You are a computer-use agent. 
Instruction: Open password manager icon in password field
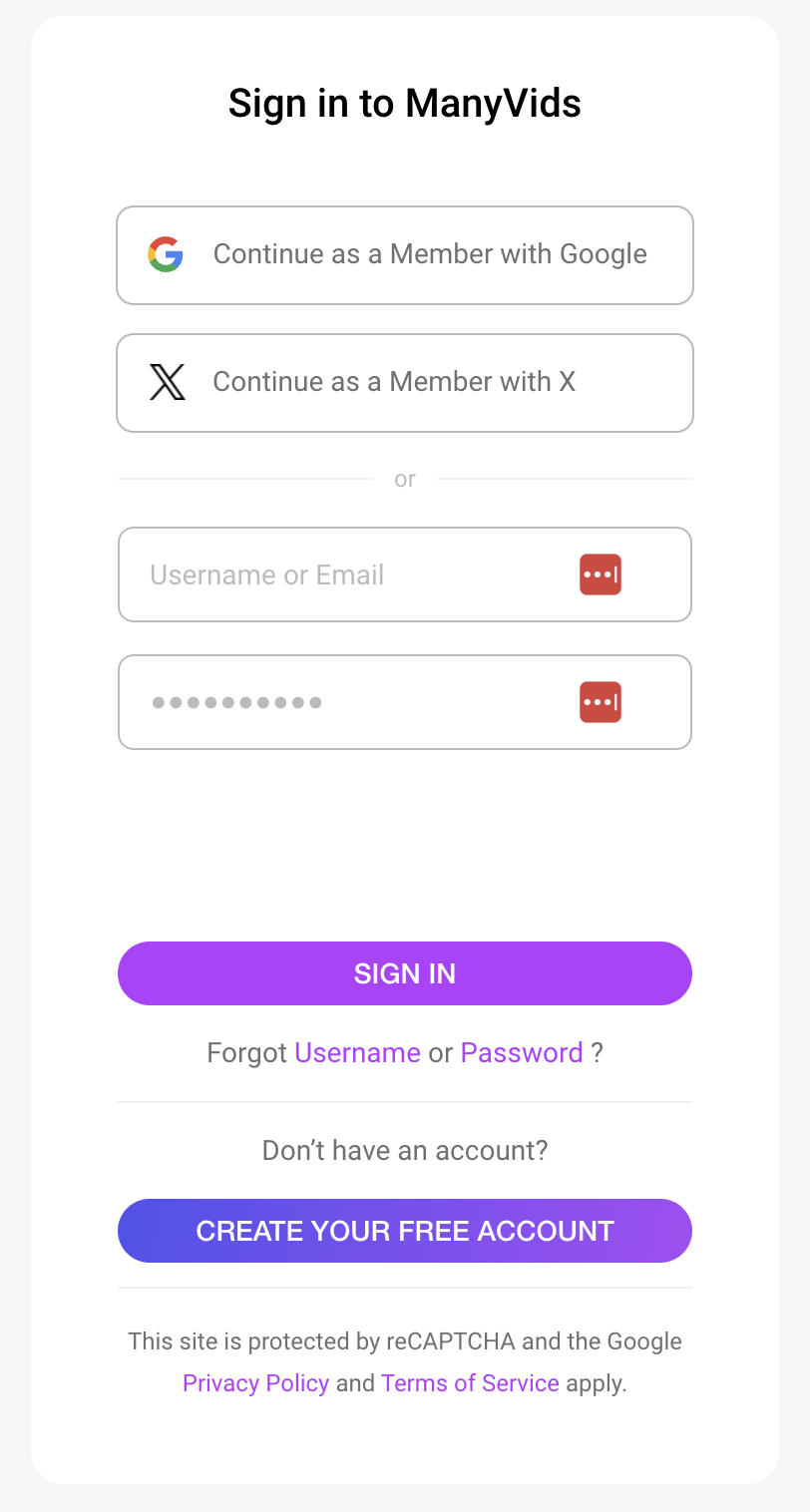pos(601,702)
